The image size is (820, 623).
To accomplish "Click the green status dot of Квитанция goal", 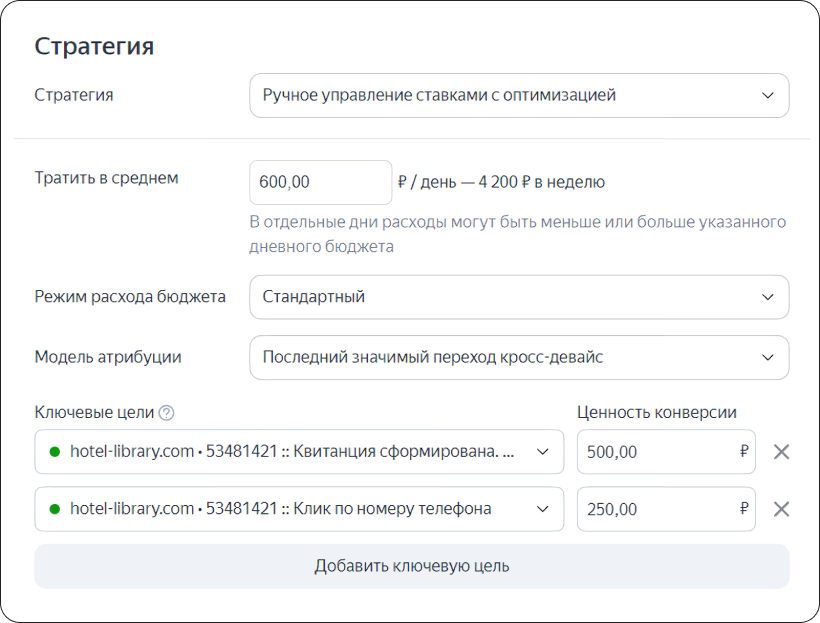I will click(54, 452).
